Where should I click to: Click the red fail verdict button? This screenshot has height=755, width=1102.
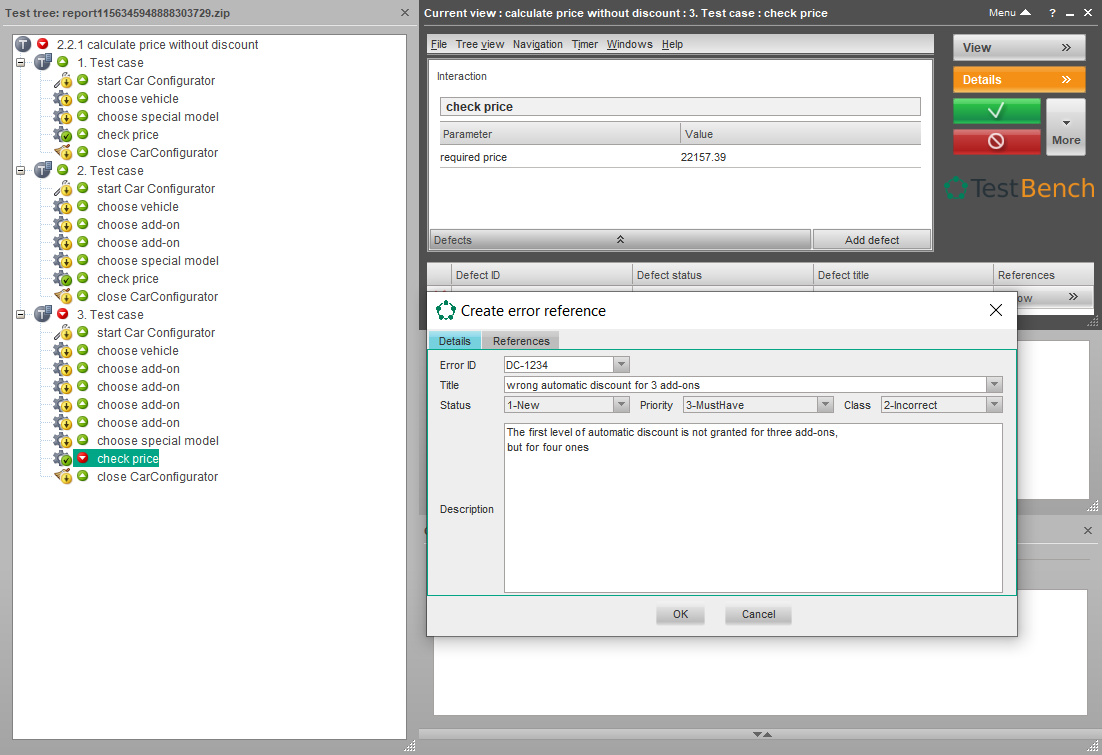[996, 141]
